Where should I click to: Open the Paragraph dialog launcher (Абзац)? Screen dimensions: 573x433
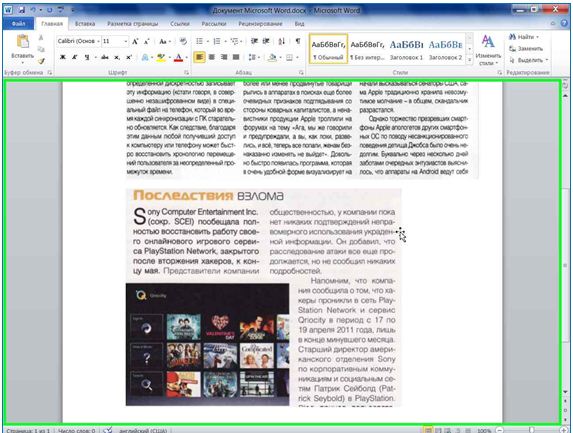pos(301,73)
